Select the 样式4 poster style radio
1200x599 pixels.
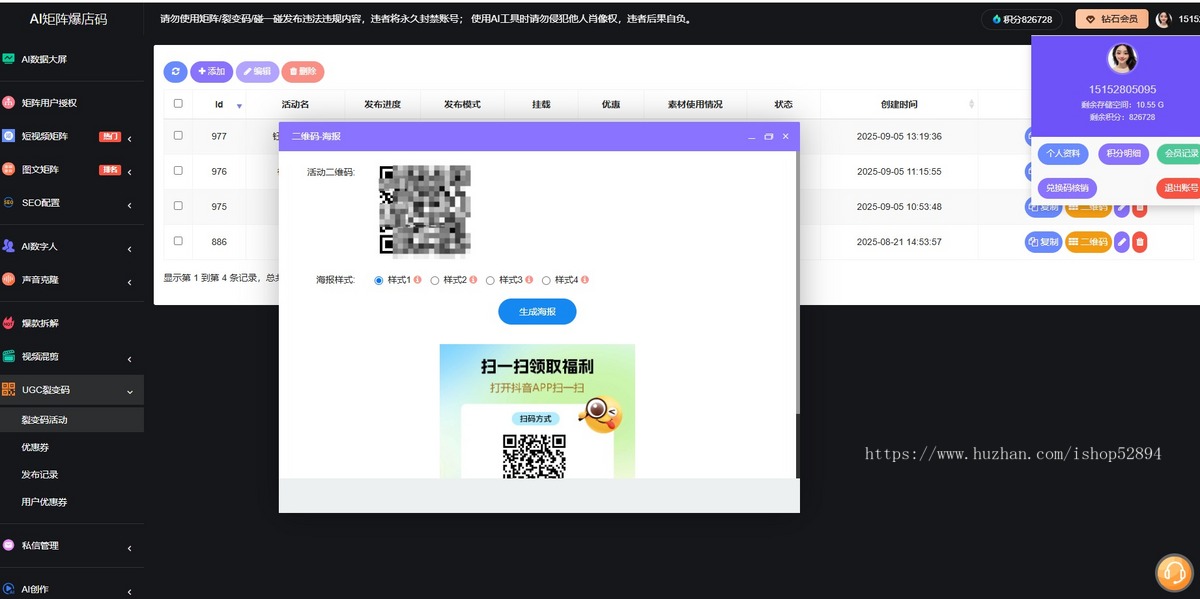[547, 280]
